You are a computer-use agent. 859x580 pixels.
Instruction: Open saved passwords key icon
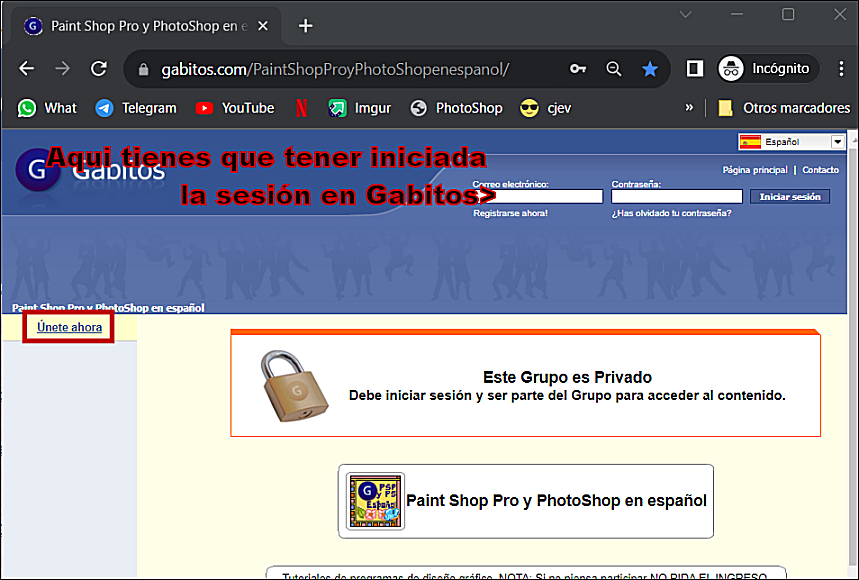pos(578,68)
